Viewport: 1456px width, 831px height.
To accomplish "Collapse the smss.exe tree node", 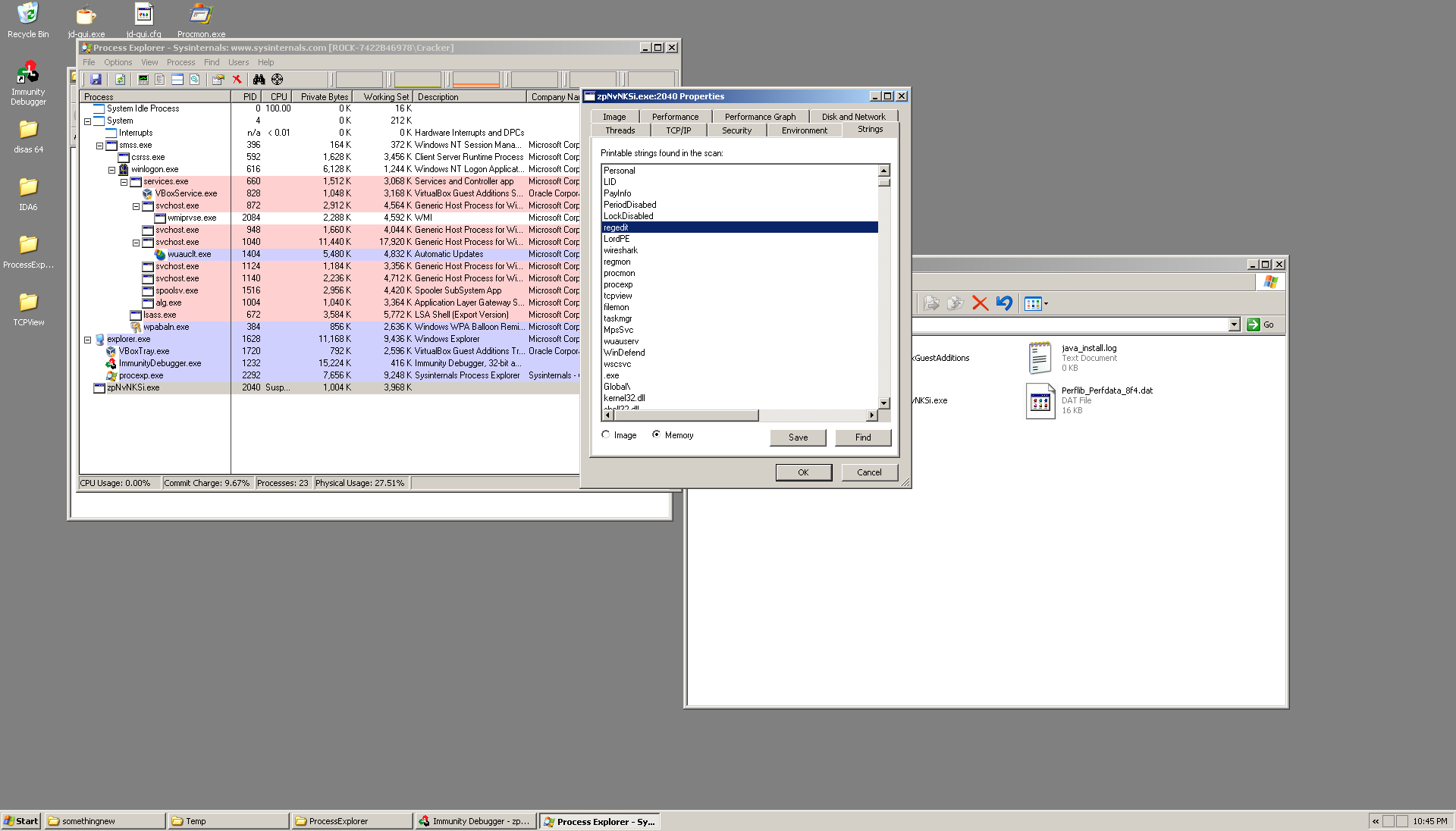I will (99, 146).
